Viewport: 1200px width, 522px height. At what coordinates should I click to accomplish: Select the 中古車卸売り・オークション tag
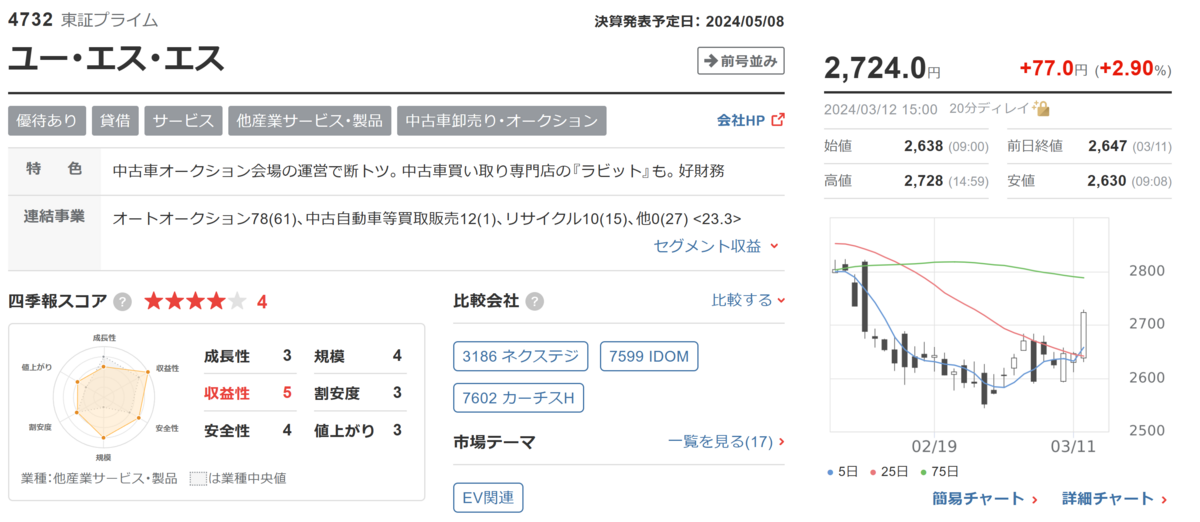(501, 120)
